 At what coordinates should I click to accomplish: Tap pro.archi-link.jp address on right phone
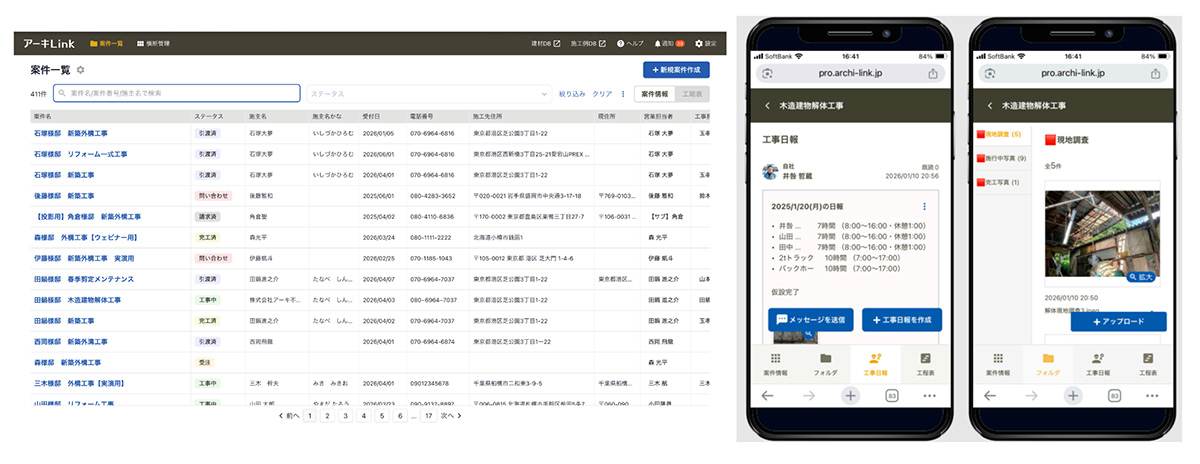tap(1074, 73)
